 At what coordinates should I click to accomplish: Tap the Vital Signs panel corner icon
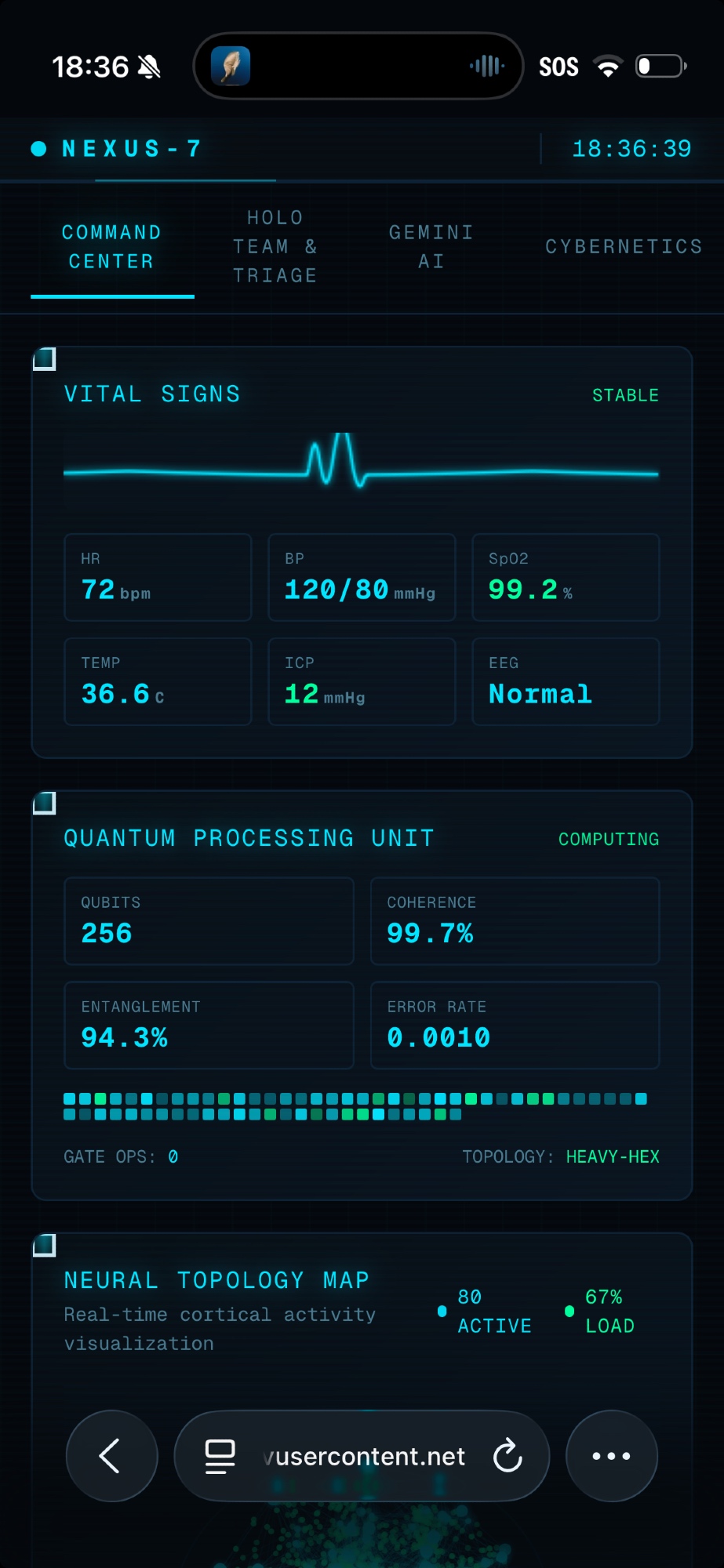click(45, 359)
